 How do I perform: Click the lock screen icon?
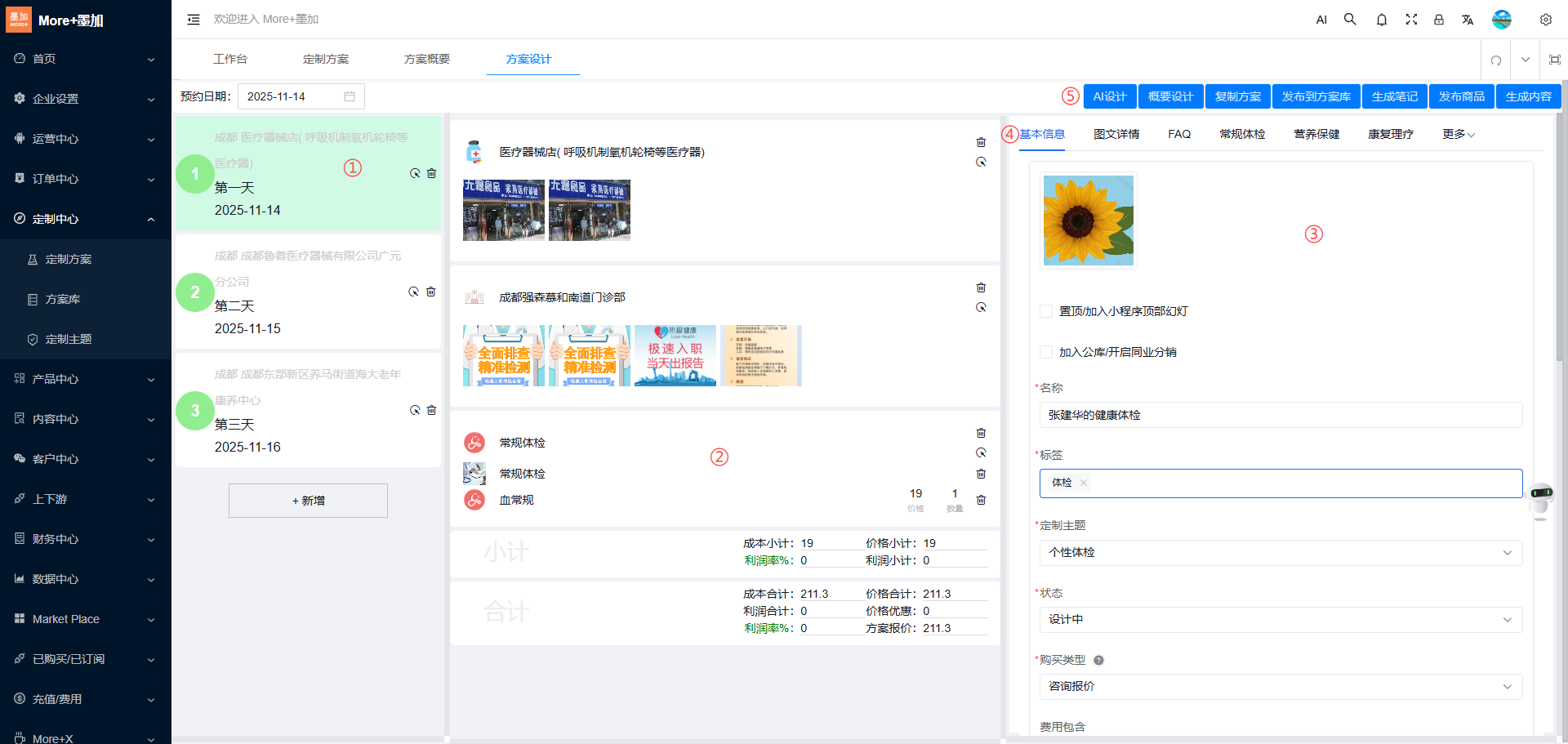[x=1438, y=20]
